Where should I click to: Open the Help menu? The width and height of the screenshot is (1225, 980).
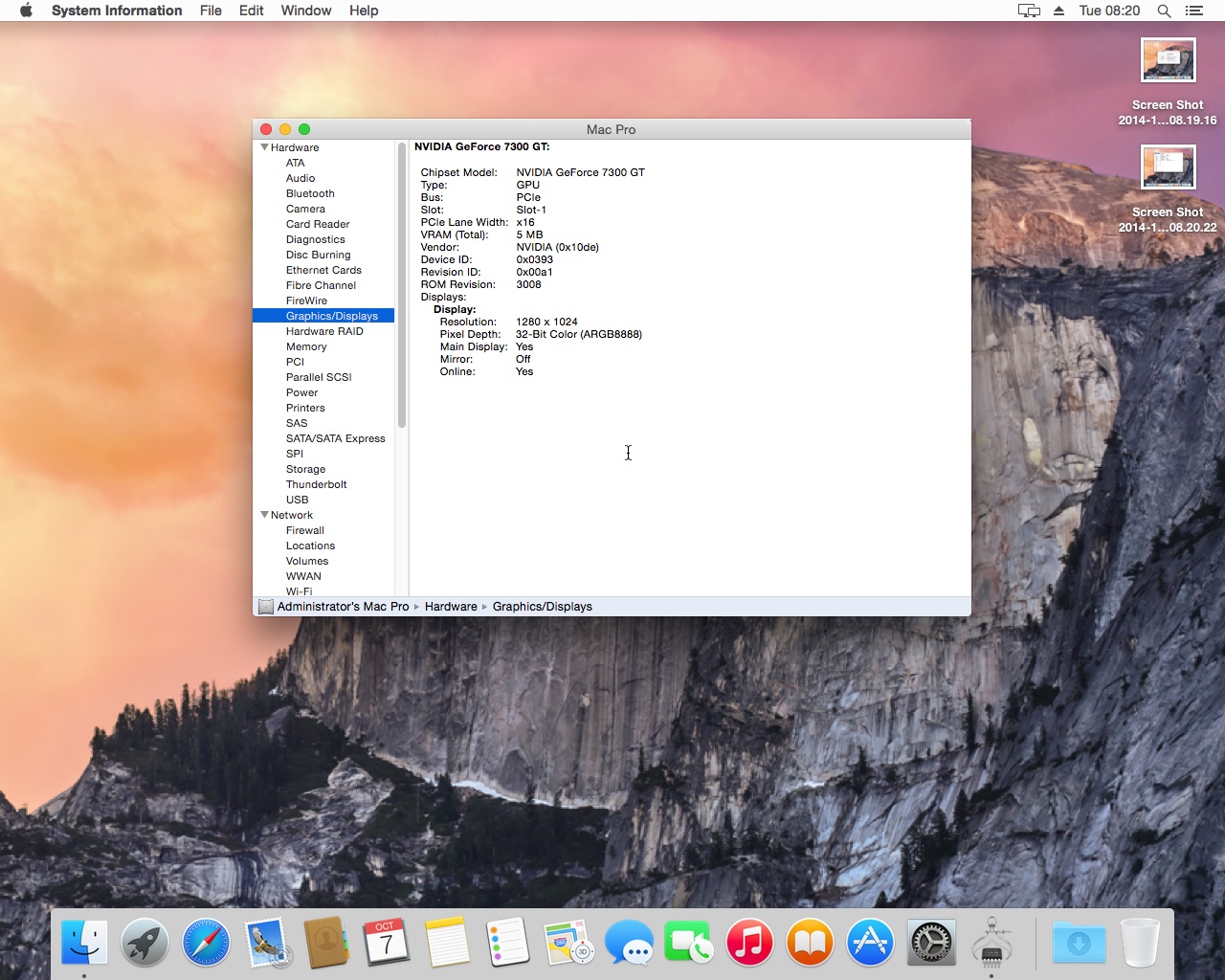point(364,11)
